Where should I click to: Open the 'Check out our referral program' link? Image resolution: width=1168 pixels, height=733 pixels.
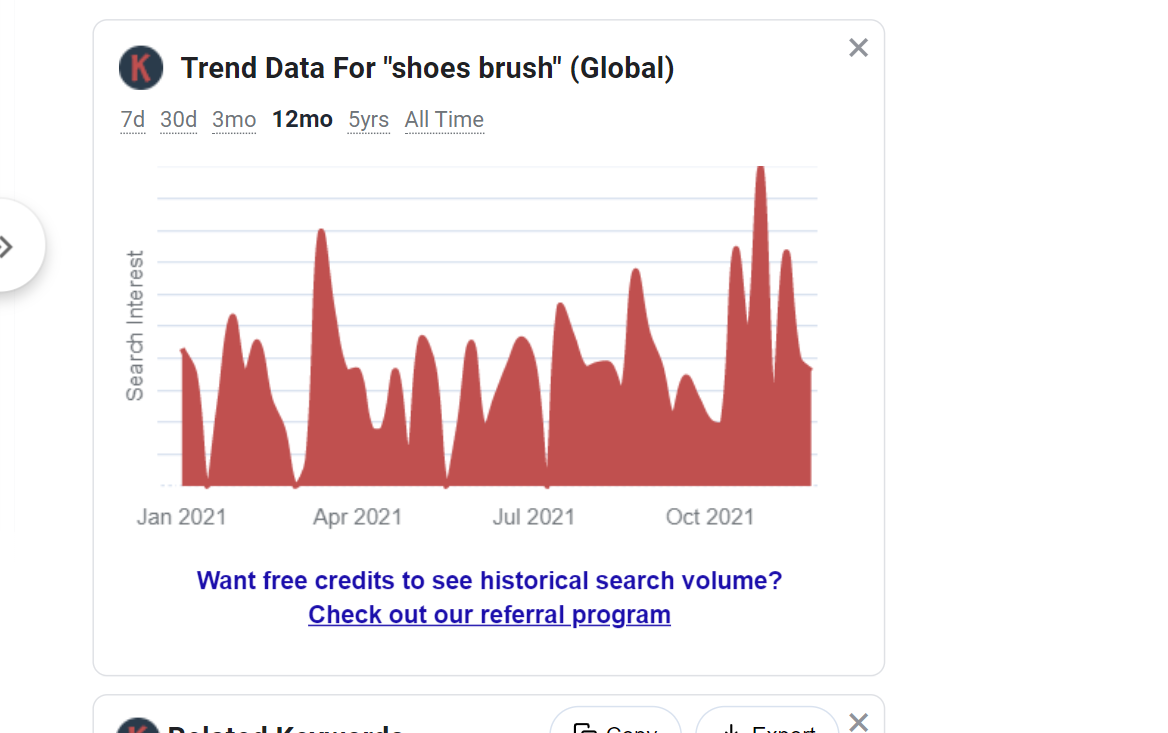pyautogui.click(x=489, y=614)
